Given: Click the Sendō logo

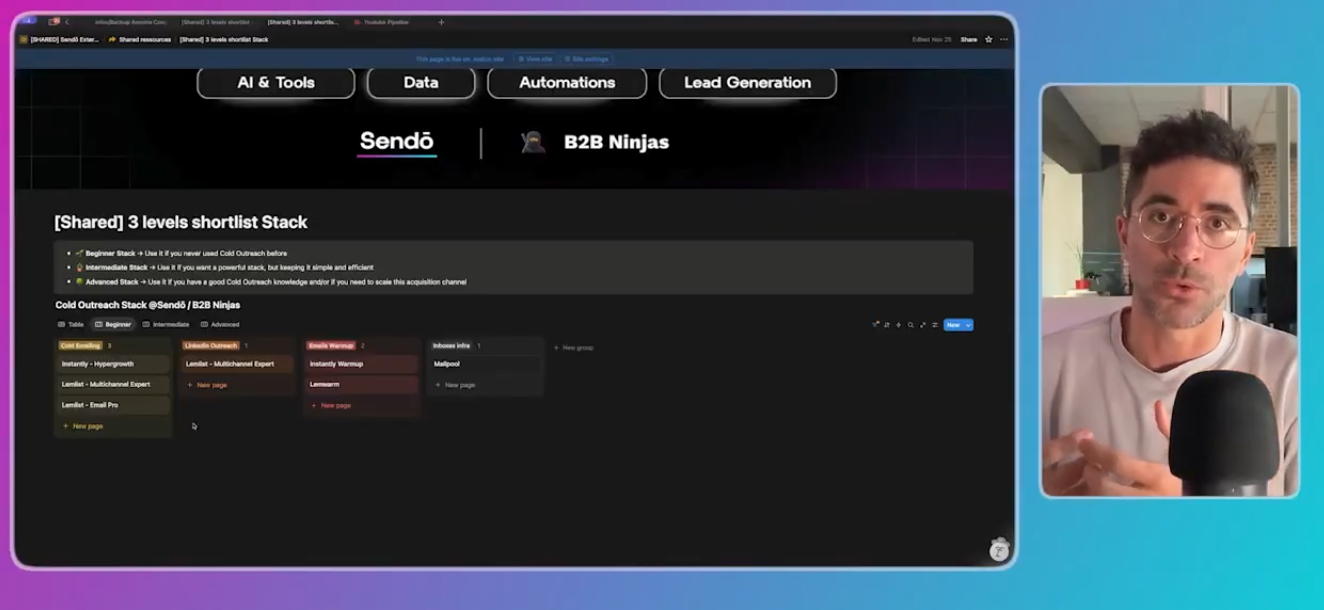Looking at the screenshot, I should [397, 142].
